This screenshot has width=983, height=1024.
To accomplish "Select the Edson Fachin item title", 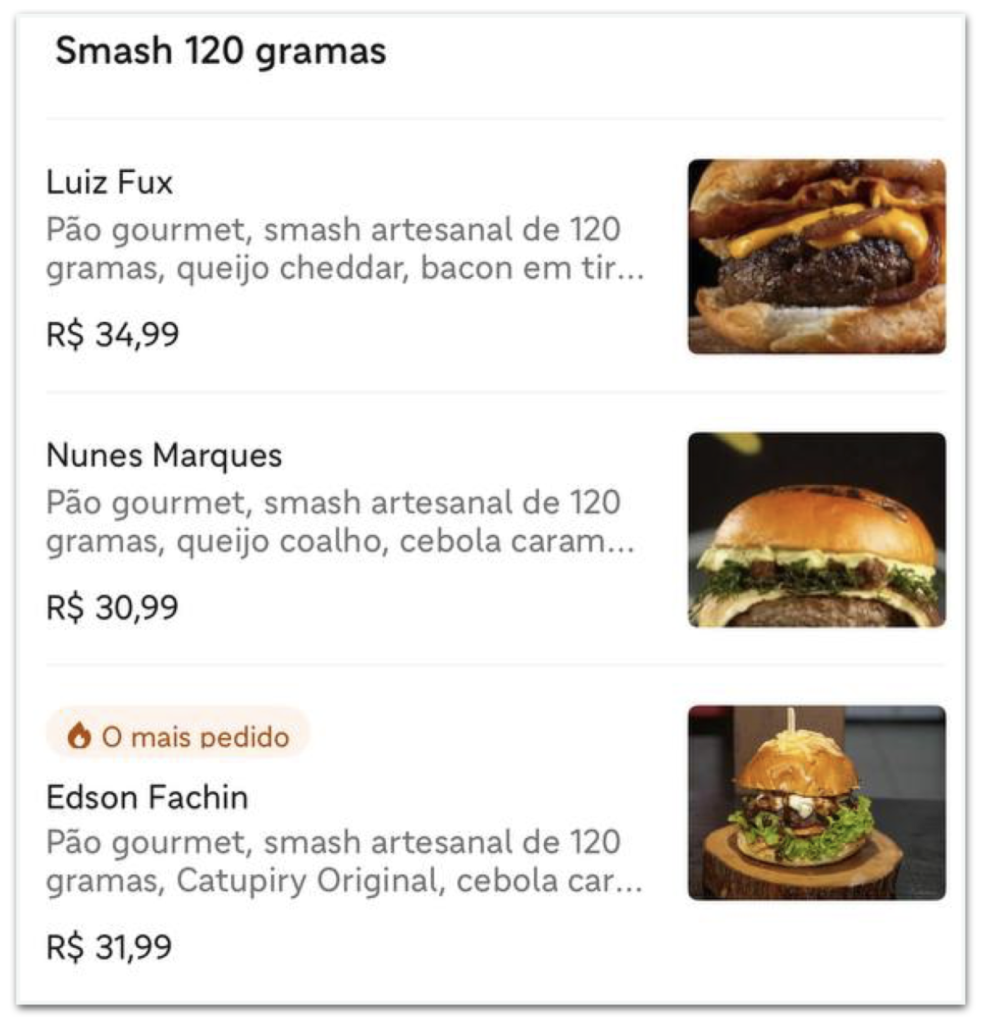I will [148, 797].
